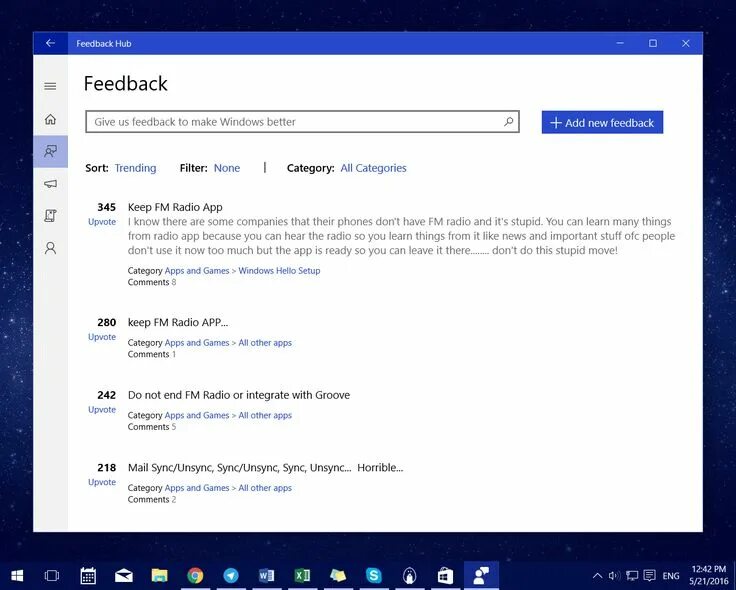The height and width of the screenshot is (590, 736).
Task: Click Apps and Games under Mail Sync item
Action: [197, 488]
